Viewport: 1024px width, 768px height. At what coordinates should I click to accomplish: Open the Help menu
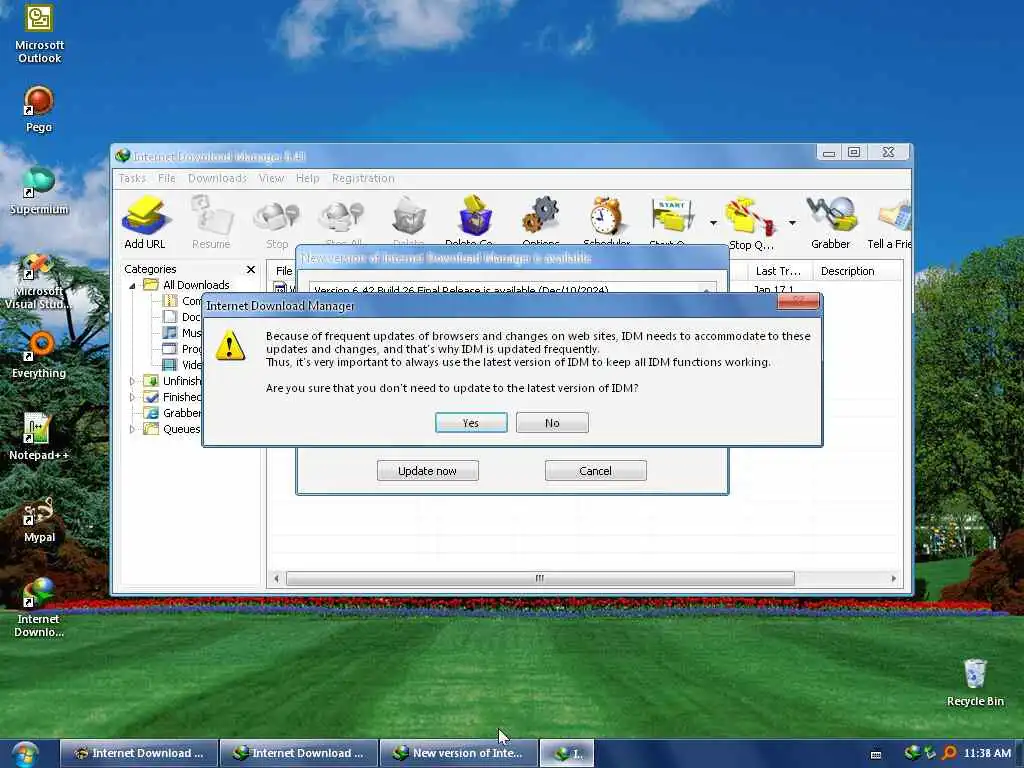pyautogui.click(x=308, y=178)
